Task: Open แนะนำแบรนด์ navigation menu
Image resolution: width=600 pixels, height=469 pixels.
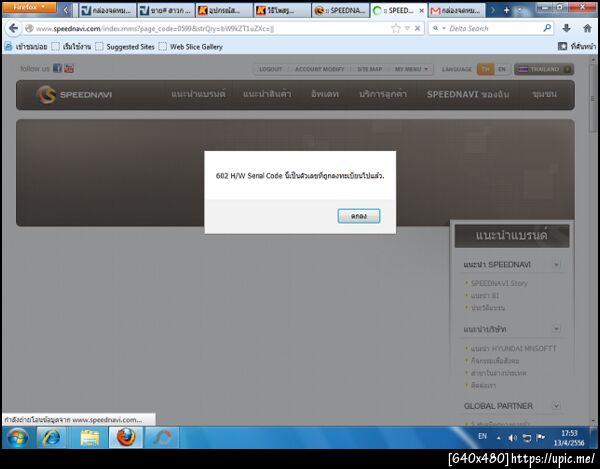Action: tap(198, 94)
